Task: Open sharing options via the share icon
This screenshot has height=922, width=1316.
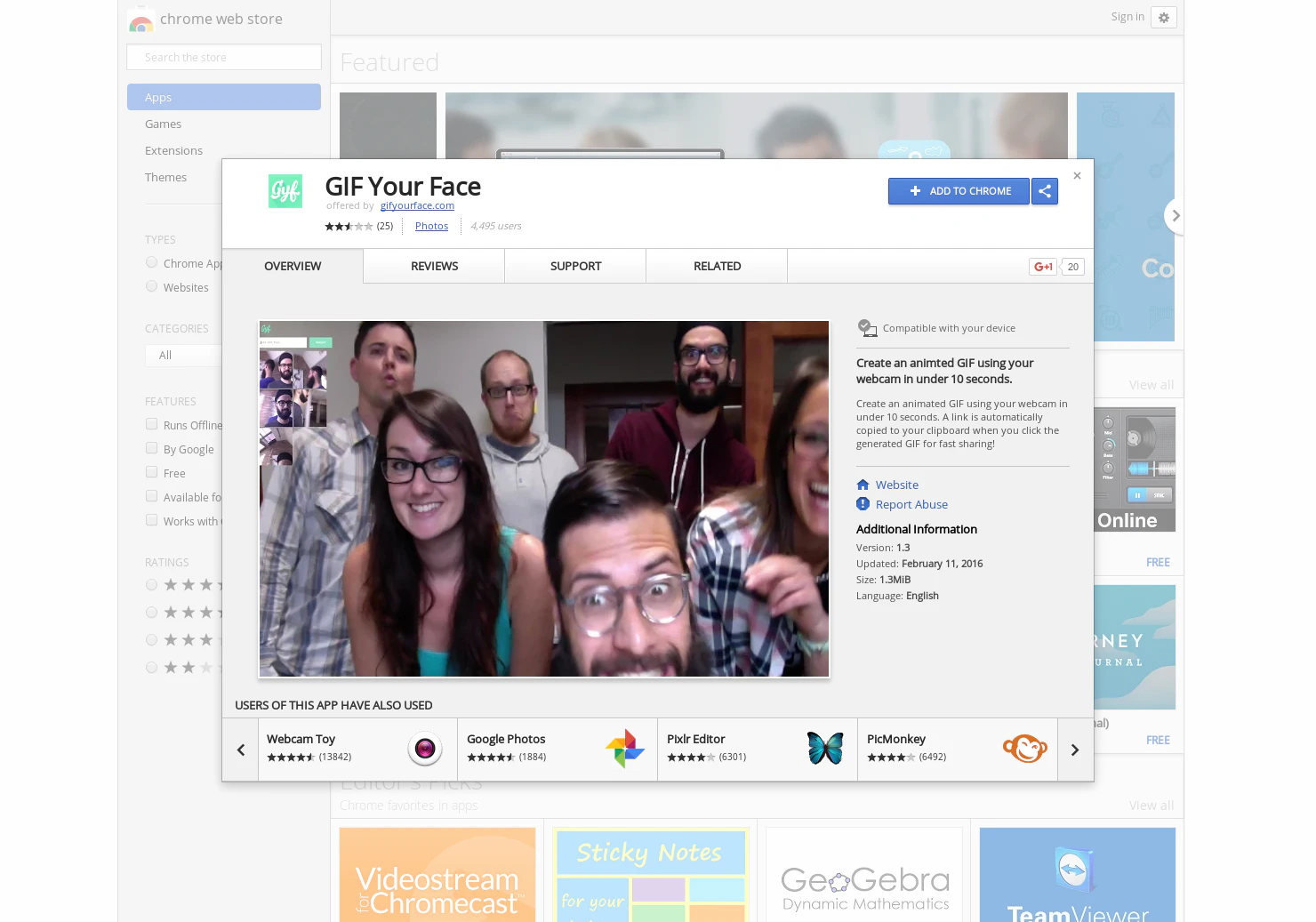Action: [x=1045, y=191]
